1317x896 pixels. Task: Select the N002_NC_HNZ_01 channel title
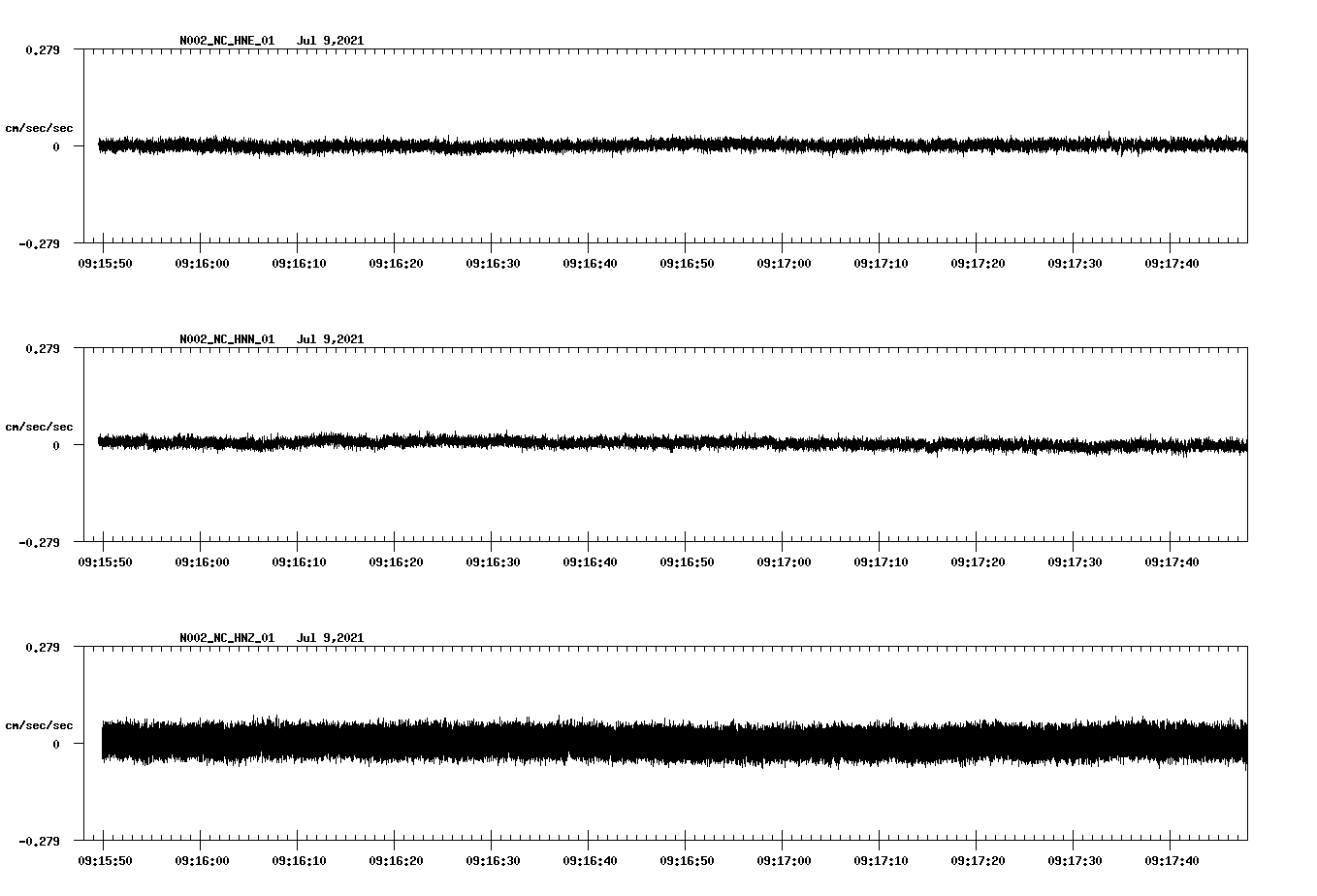point(226,637)
